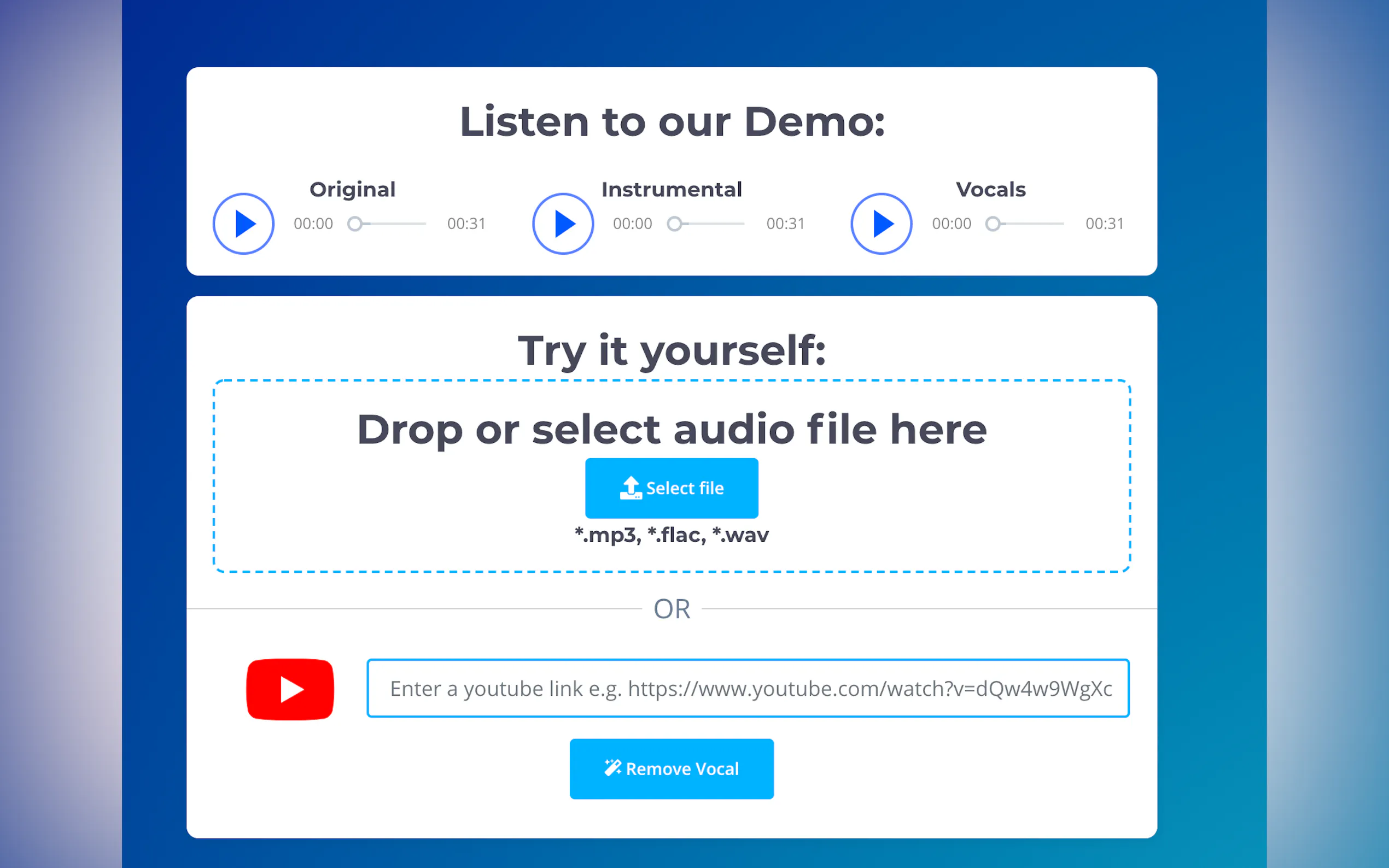Screen dimensions: 1389x868
Task: Click the 'Listen to our Demo:' heading
Action: click(672, 122)
